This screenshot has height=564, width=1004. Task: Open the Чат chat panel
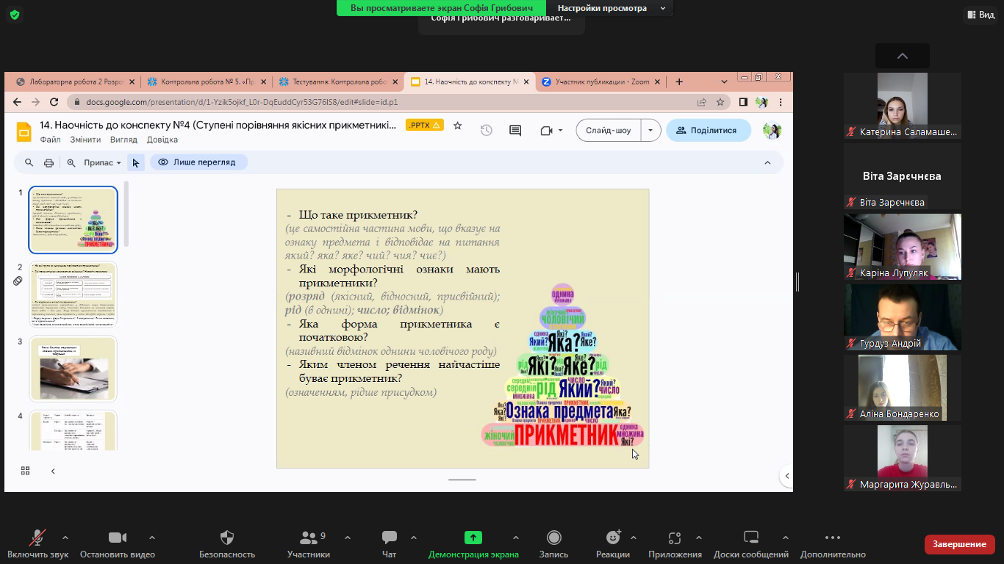pos(389,539)
